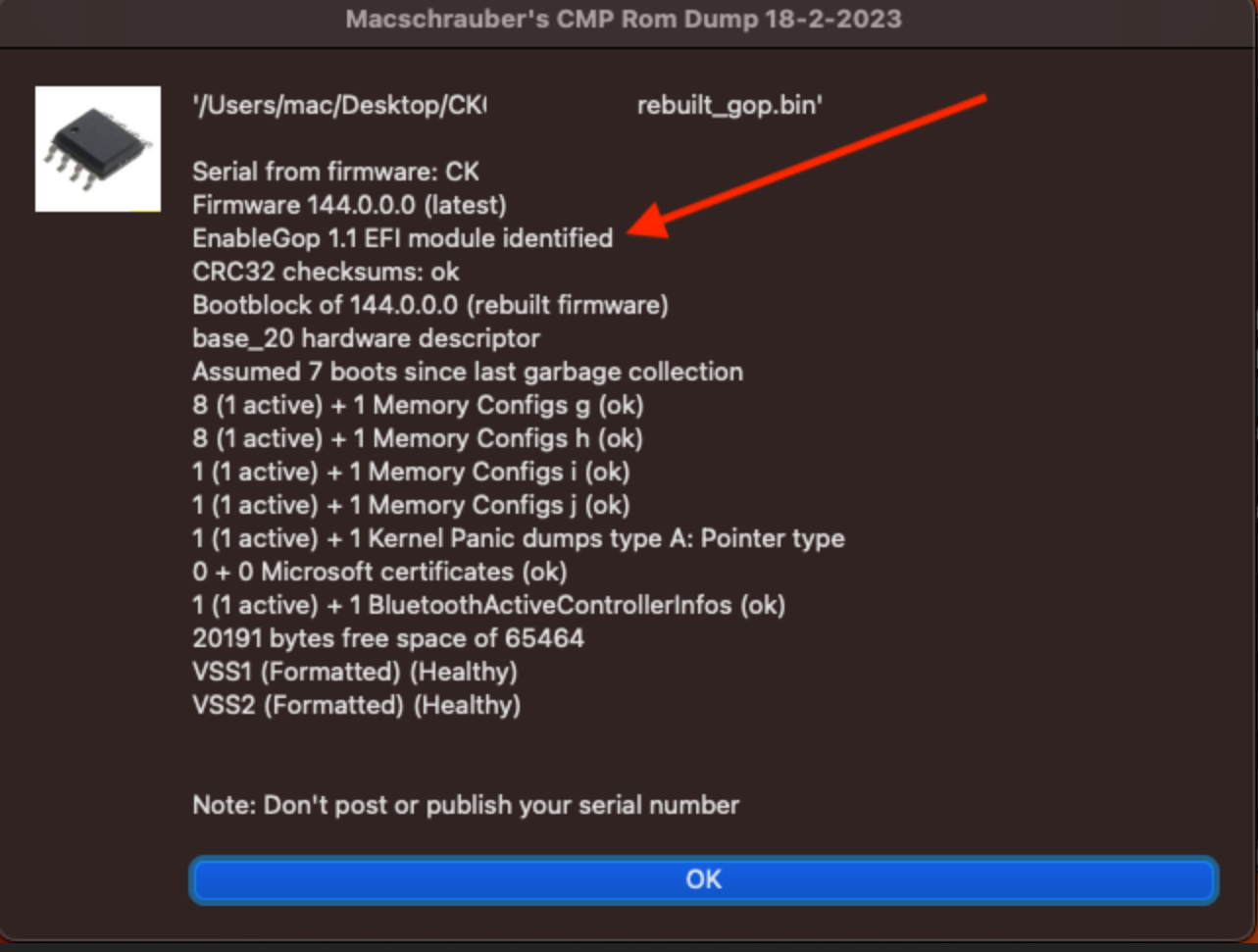Viewport: 1258px width, 952px height.
Task: Click the 20191 bytes free space line
Action: (x=388, y=638)
